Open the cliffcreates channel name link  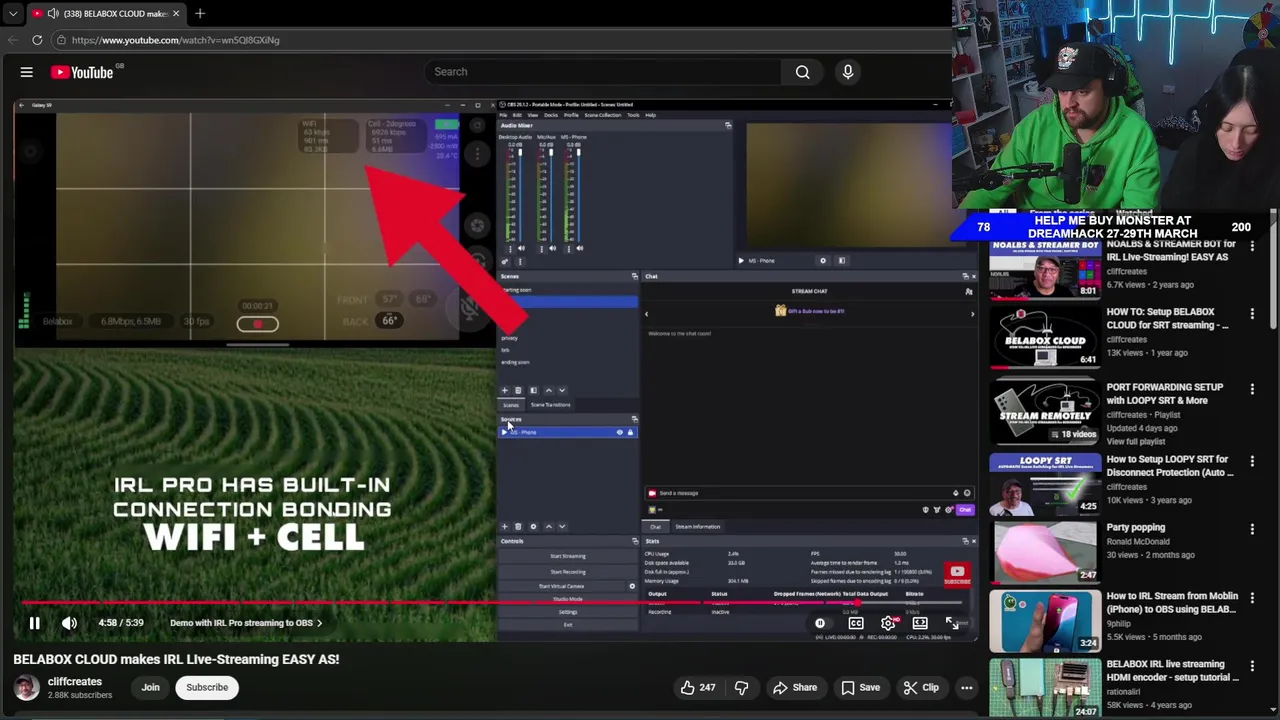(75, 682)
